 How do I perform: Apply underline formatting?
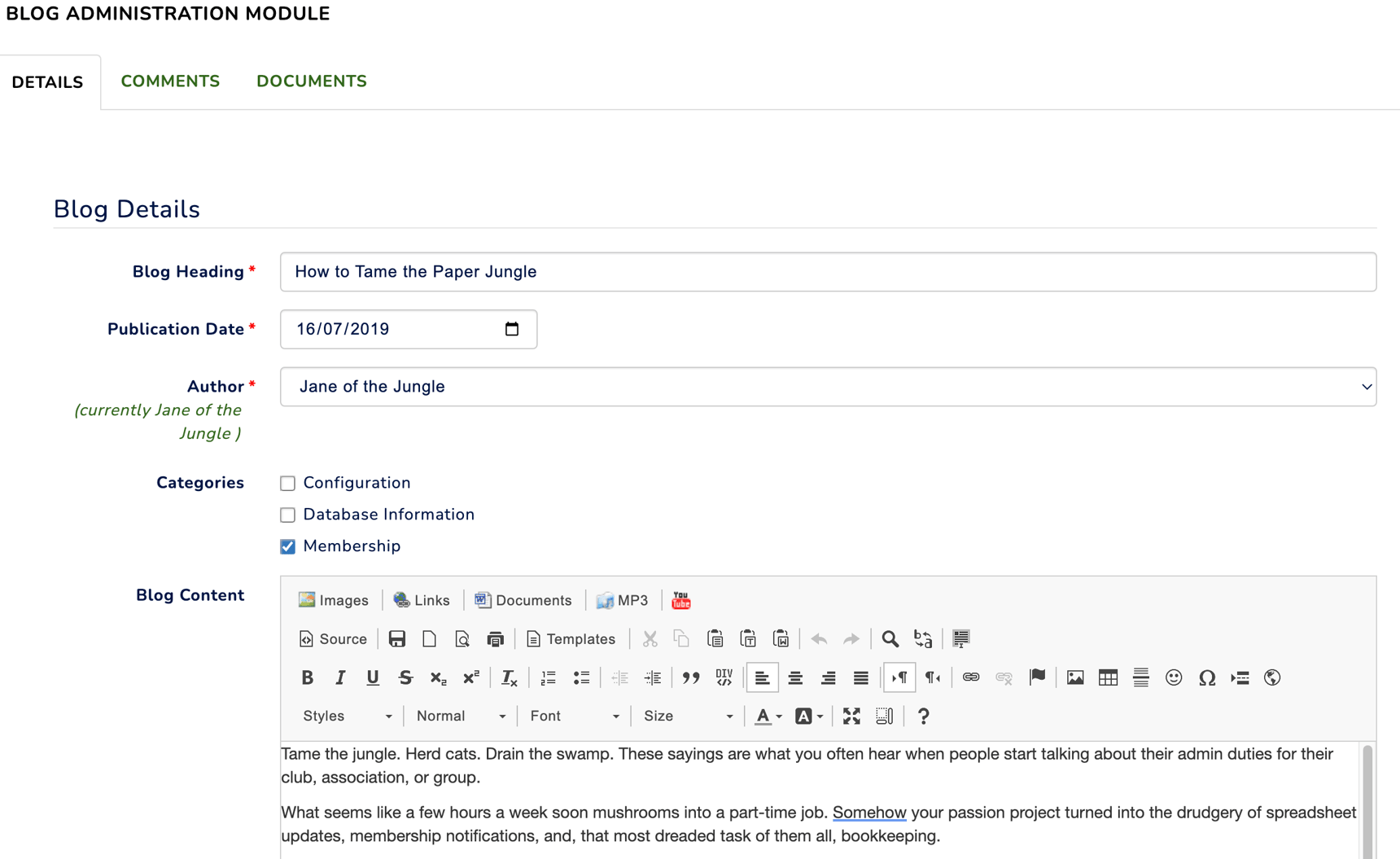click(x=373, y=677)
